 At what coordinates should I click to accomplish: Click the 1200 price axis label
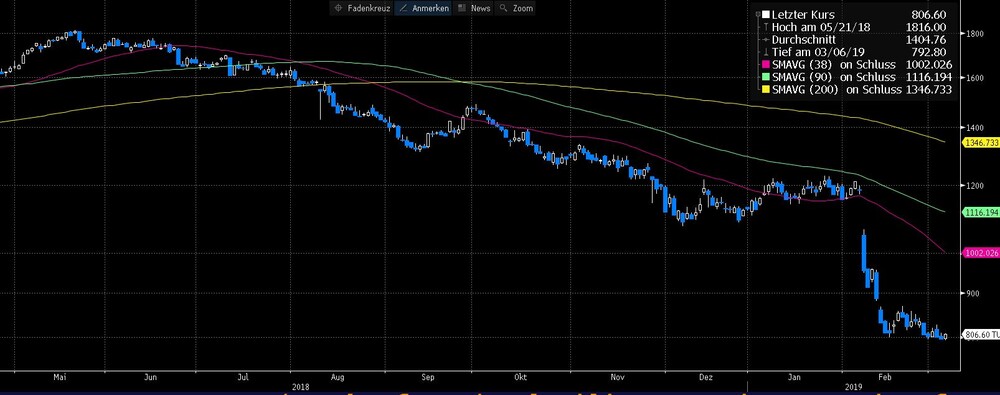tap(975, 186)
